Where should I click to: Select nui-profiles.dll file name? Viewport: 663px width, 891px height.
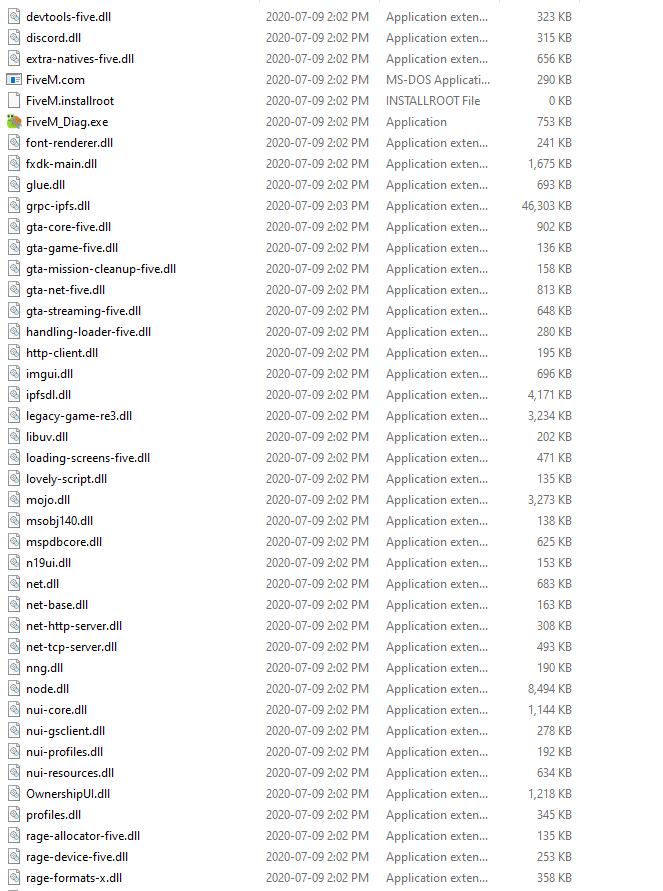pos(65,752)
